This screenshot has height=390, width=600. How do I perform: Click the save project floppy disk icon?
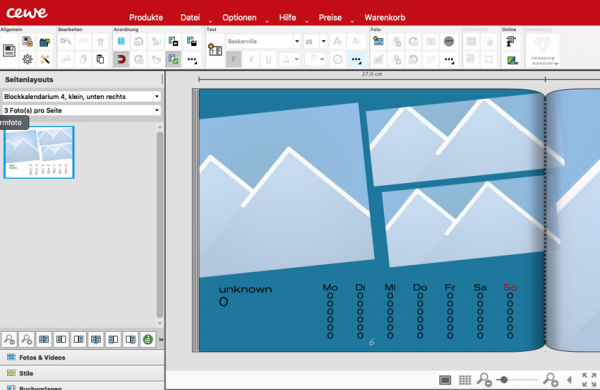[9, 50]
